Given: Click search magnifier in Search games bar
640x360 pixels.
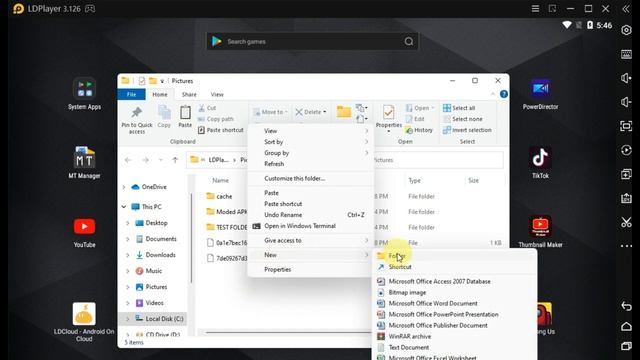Looking at the screenshot, I should click(409, 42).
